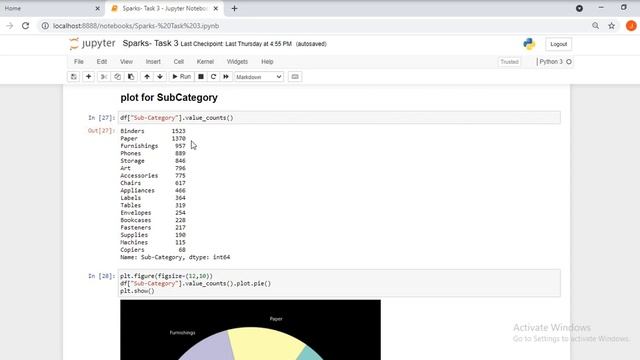Click the Jupyter logo
Image resolution: width=640 pixels, height=360 pixels.
click(92, 43)
